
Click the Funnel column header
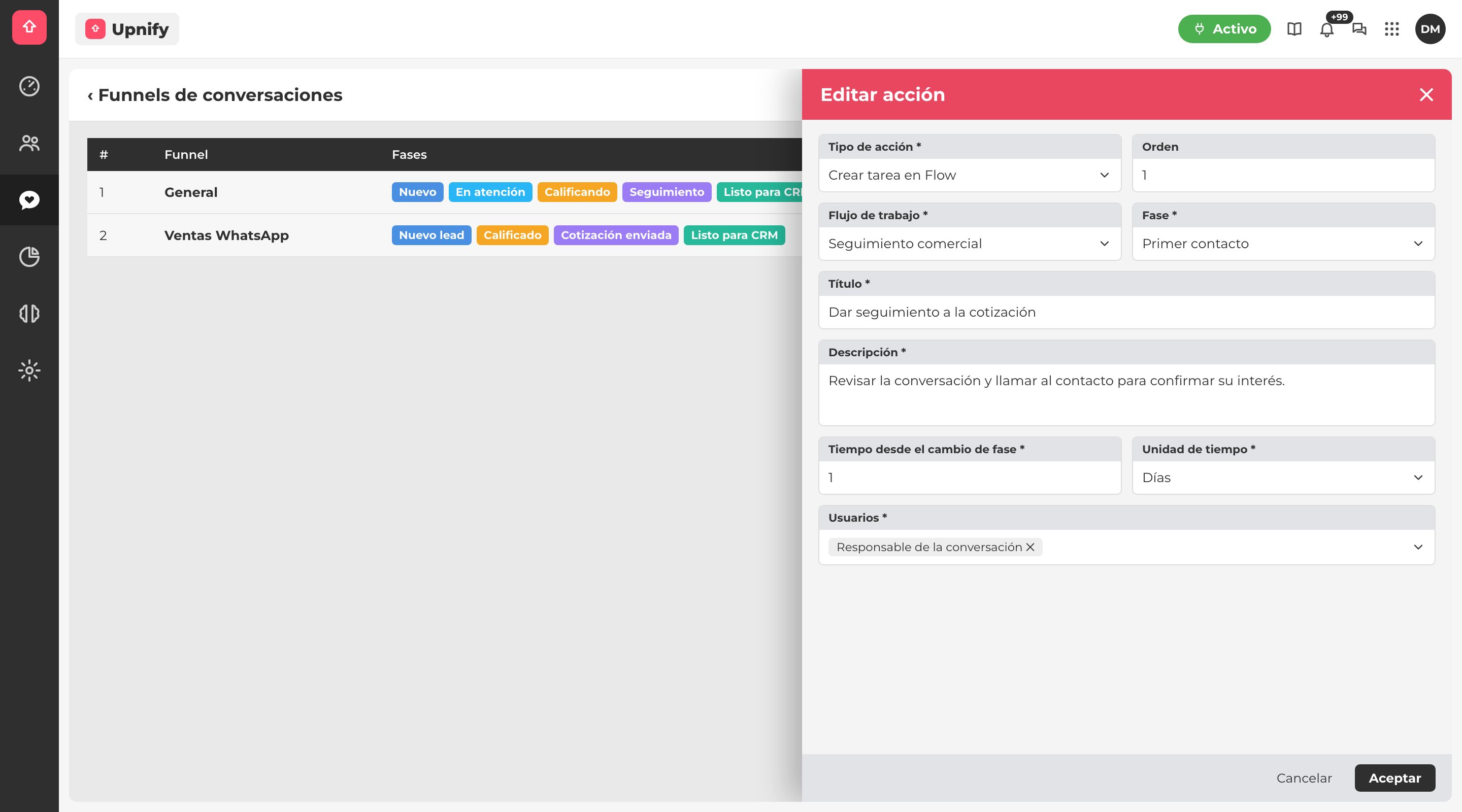click(186, 154)
